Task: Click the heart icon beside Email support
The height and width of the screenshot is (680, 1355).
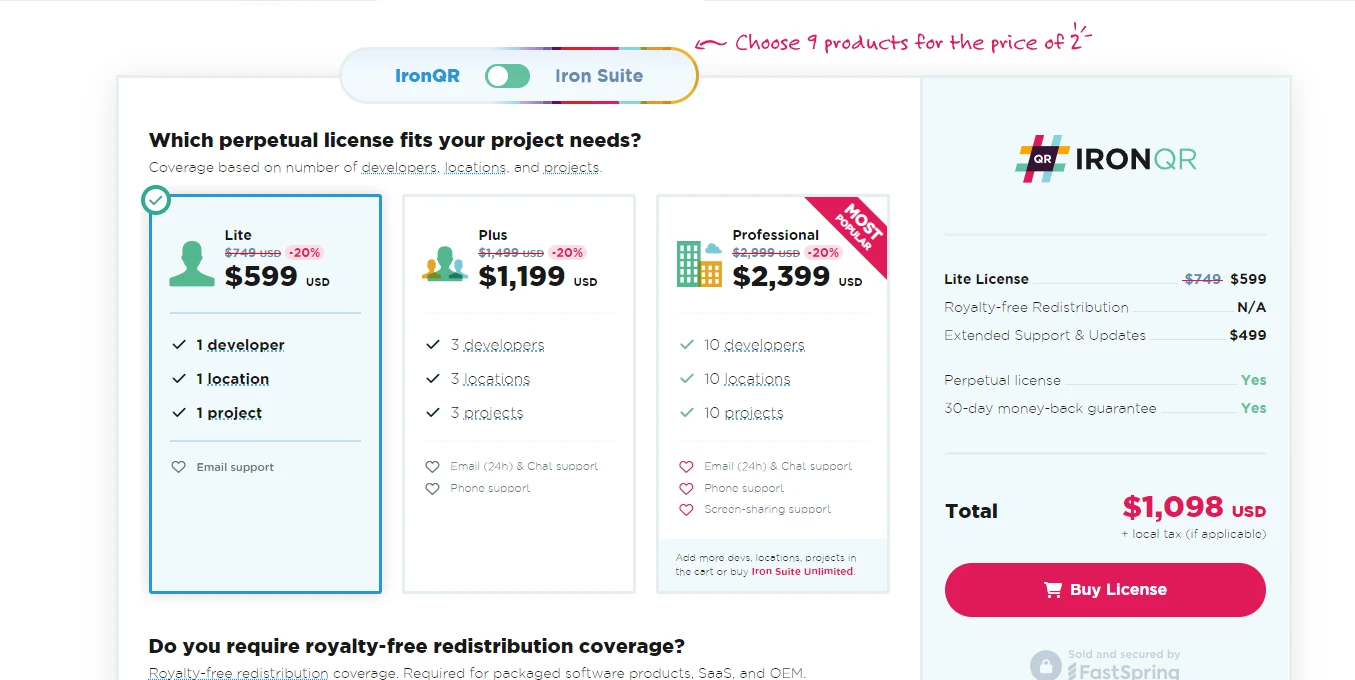Action: click(179, 467)
